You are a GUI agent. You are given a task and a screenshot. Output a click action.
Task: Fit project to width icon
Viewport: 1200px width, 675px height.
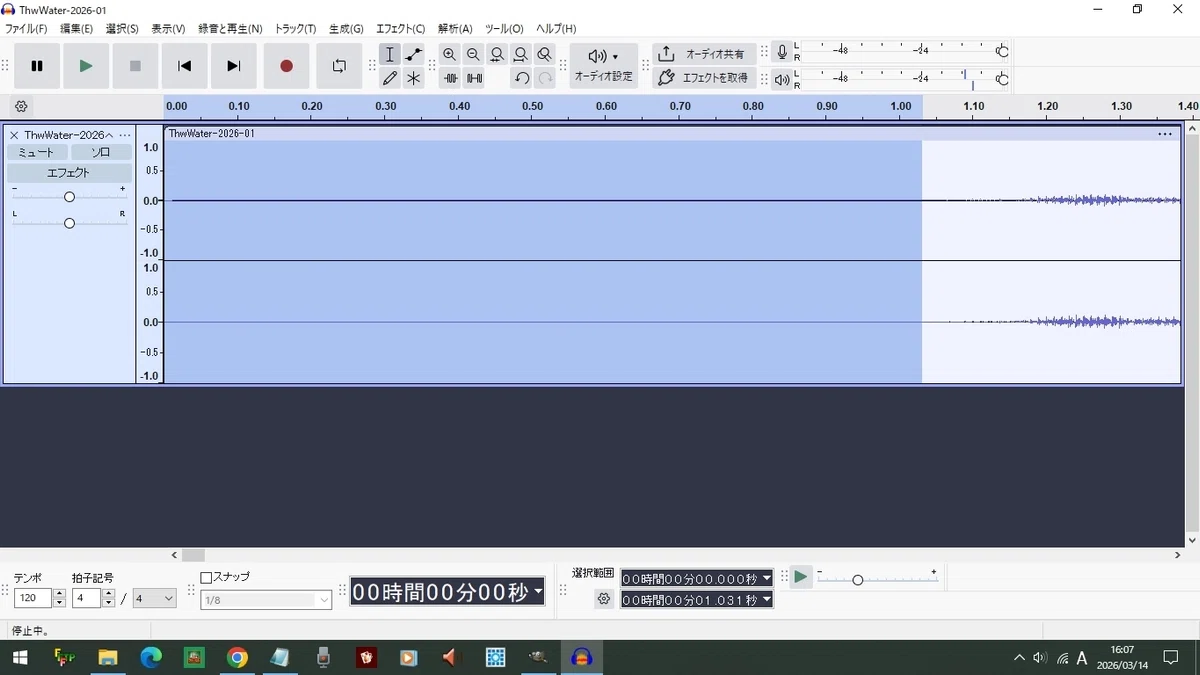click(x=521, y=54)
